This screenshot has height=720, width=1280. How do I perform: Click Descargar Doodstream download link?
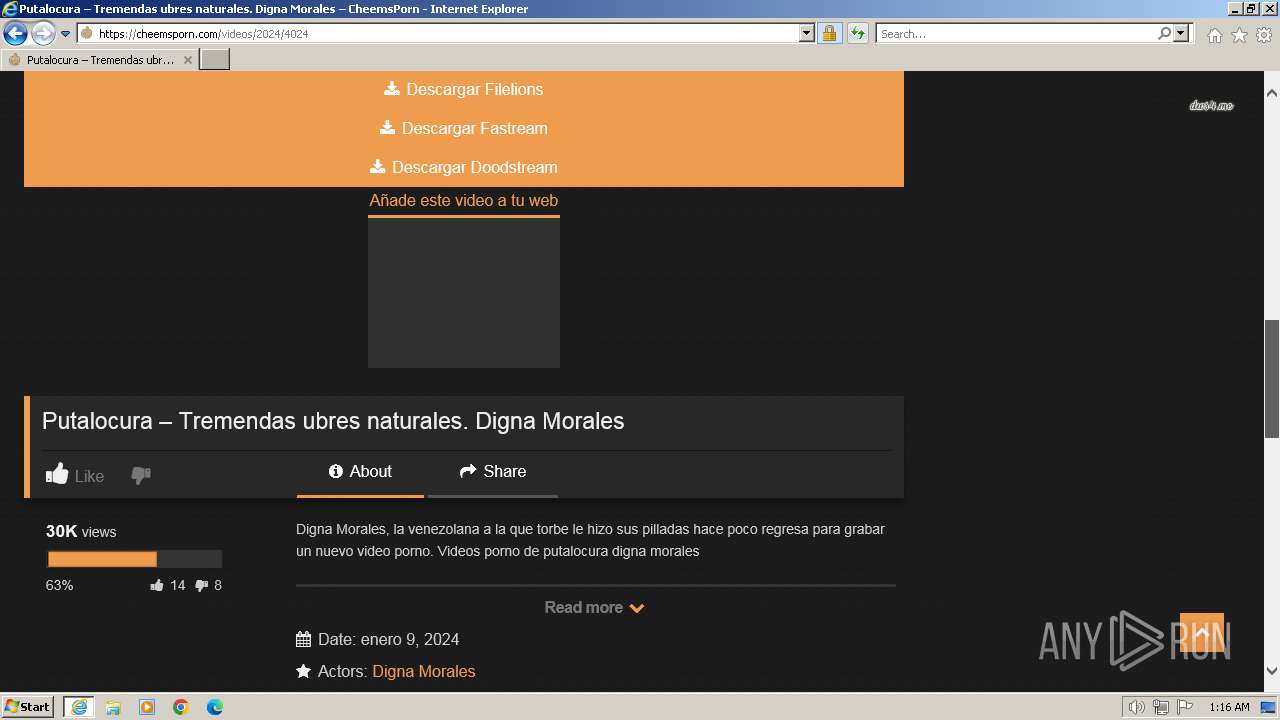click(464, 167)
